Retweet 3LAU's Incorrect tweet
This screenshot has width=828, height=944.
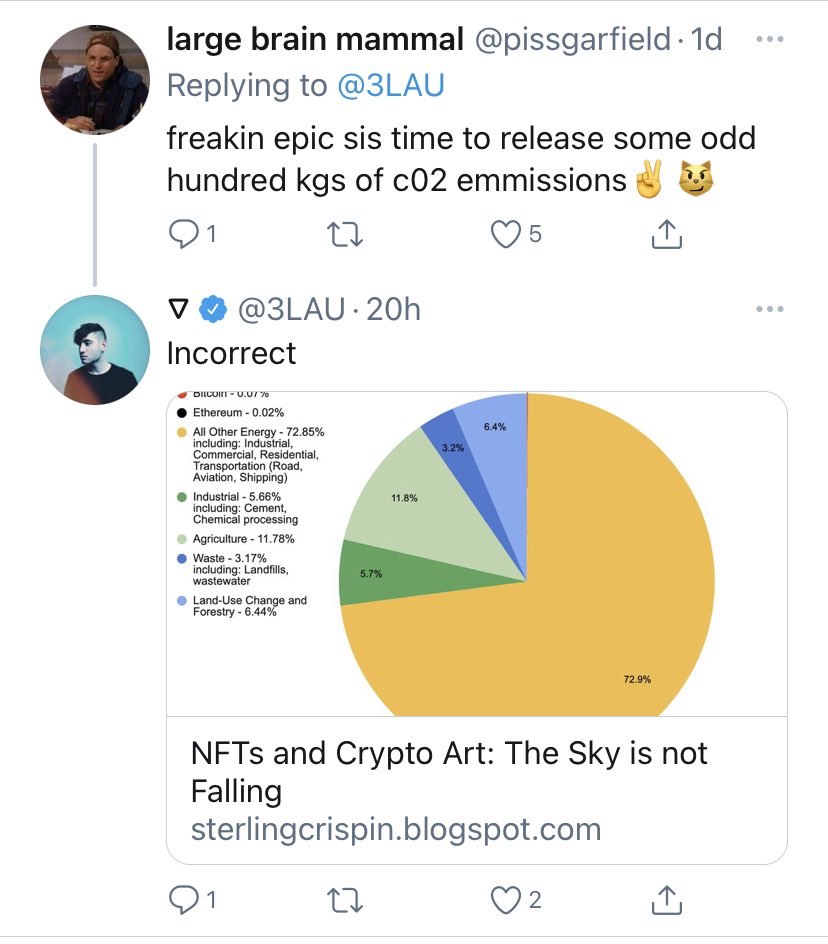click(x=345, y=900)
